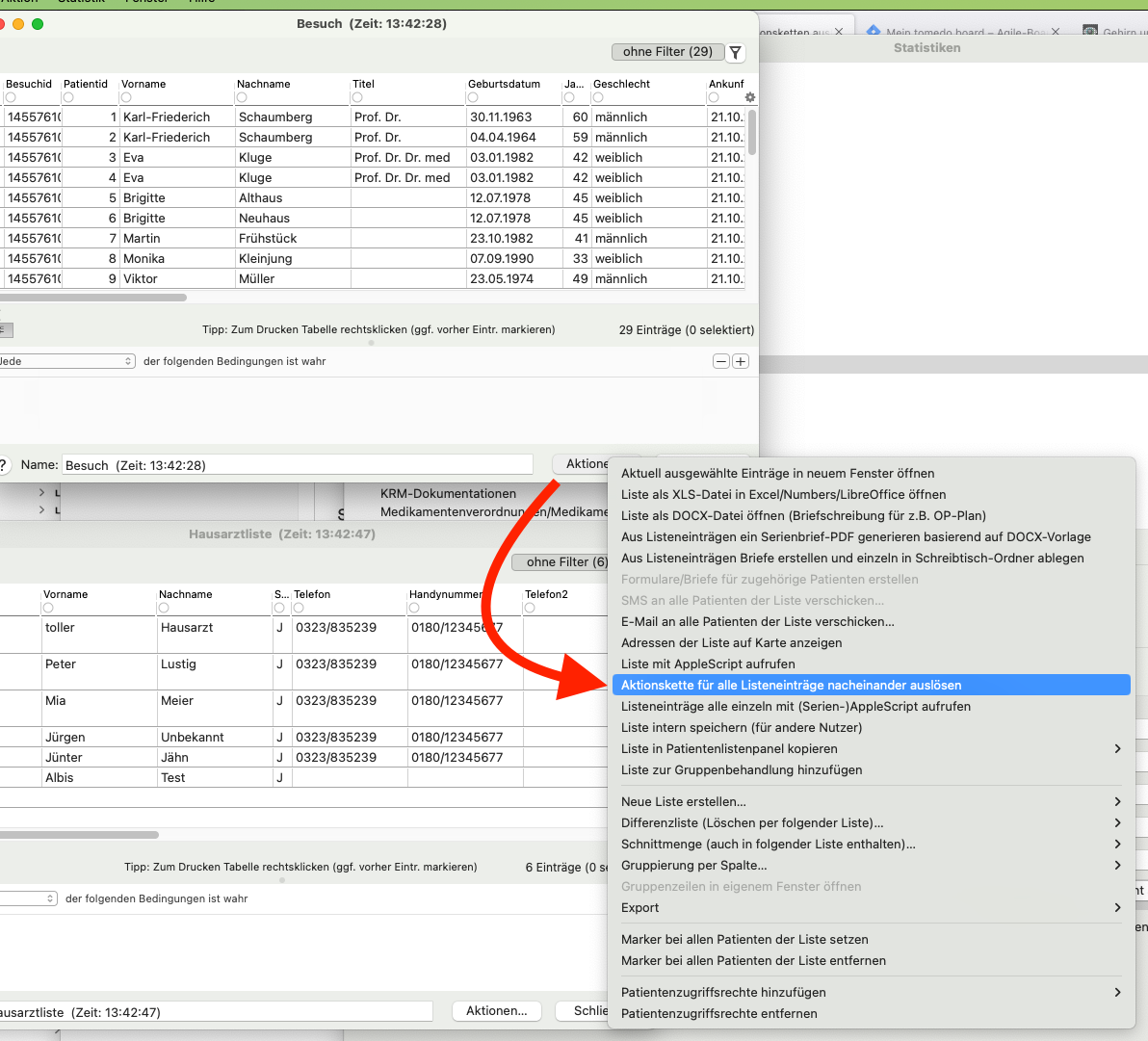Select 'Aktuell ausgewählte Einträge in neuem Fenster öffnen'

click(871, 473)
